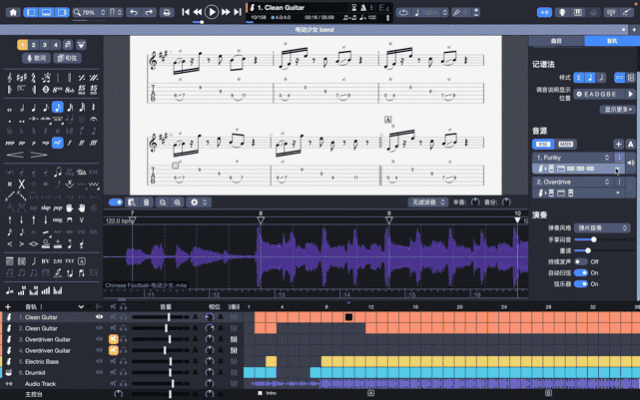640x400 pixels.
Task: Click the Redo arrow in the toolbar
Action: (151, 12)
